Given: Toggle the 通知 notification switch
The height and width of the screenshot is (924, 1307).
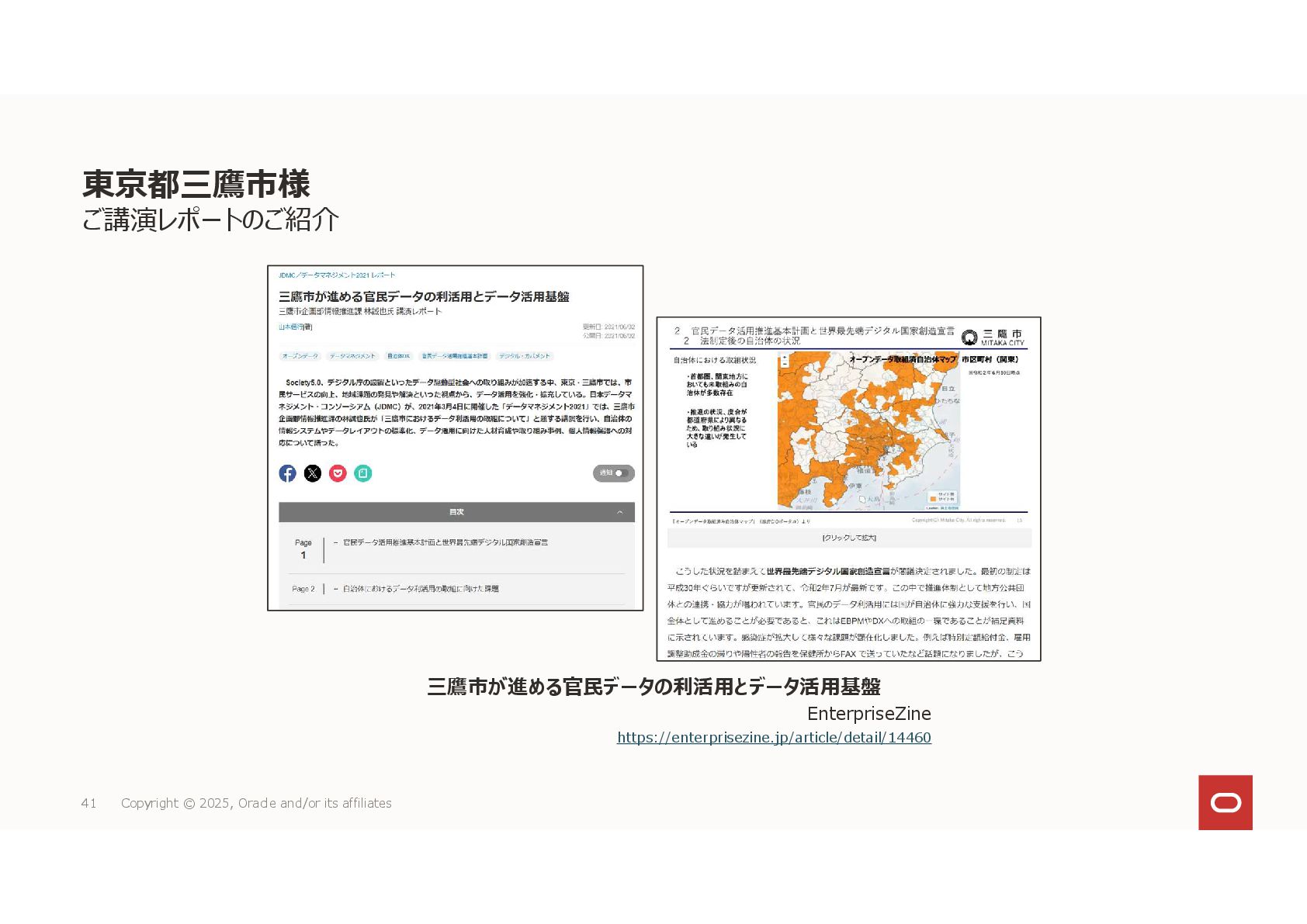Looking at the screenshot, I should click(x=614, y=473).
